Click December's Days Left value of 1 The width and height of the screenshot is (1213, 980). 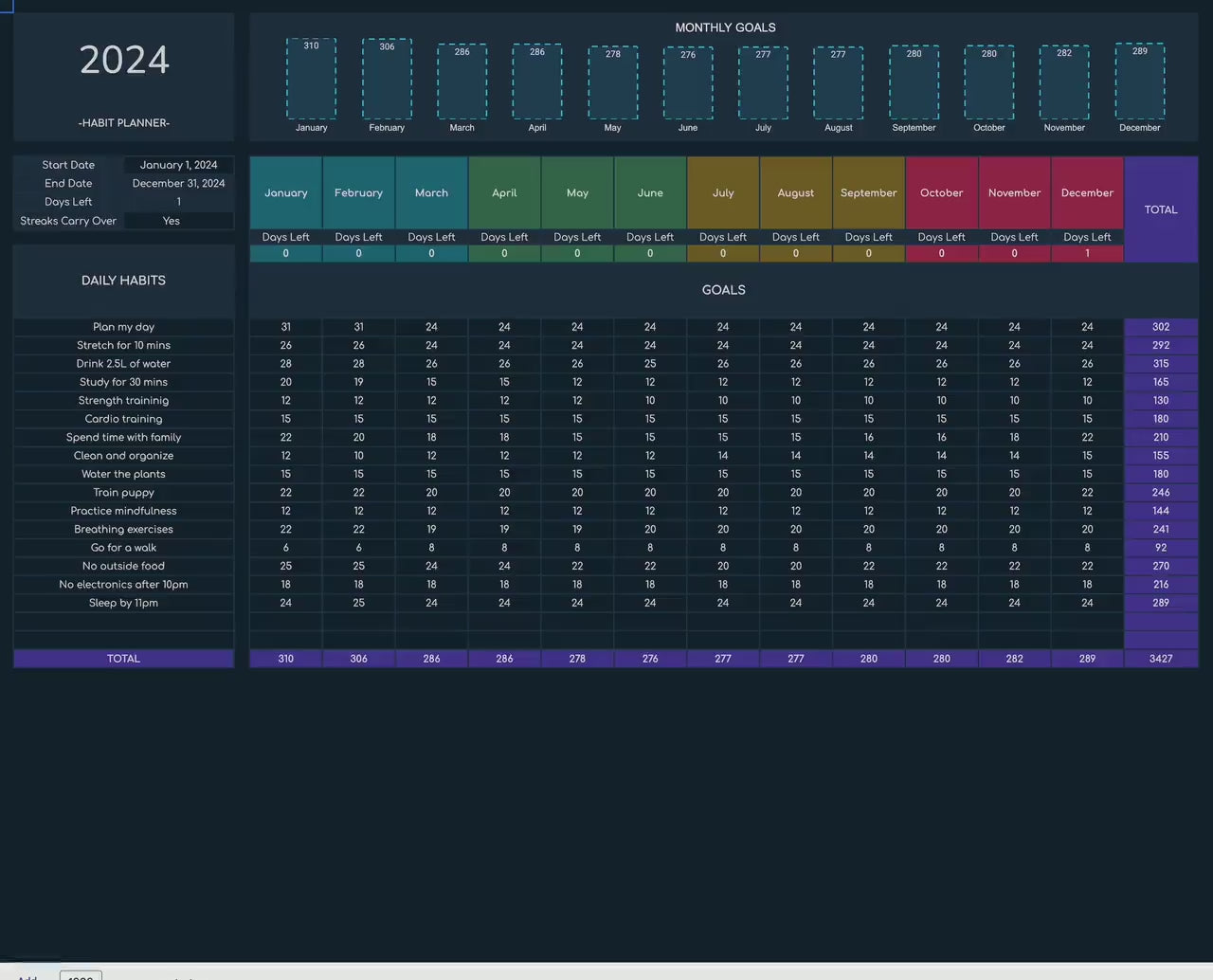pyautogui.click(x=1087, y=254)
